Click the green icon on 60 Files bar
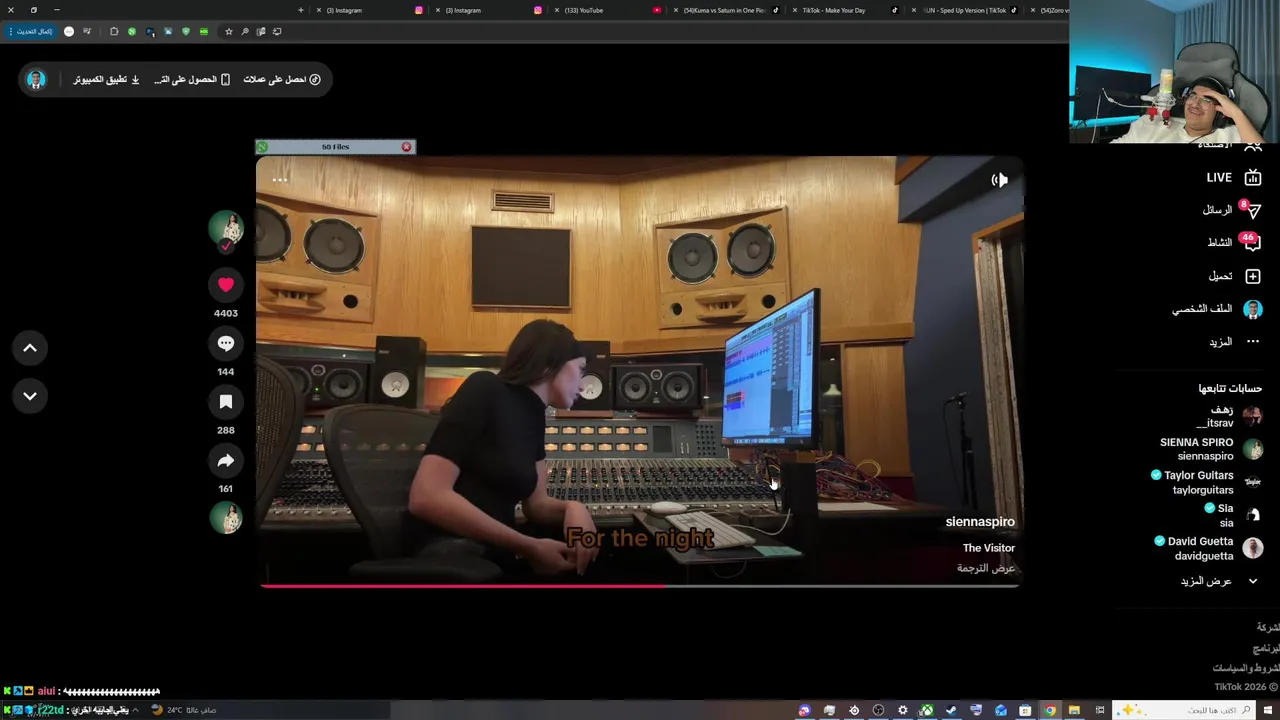This screenshot has width=1280, height=720. click(x=263, y=147)
